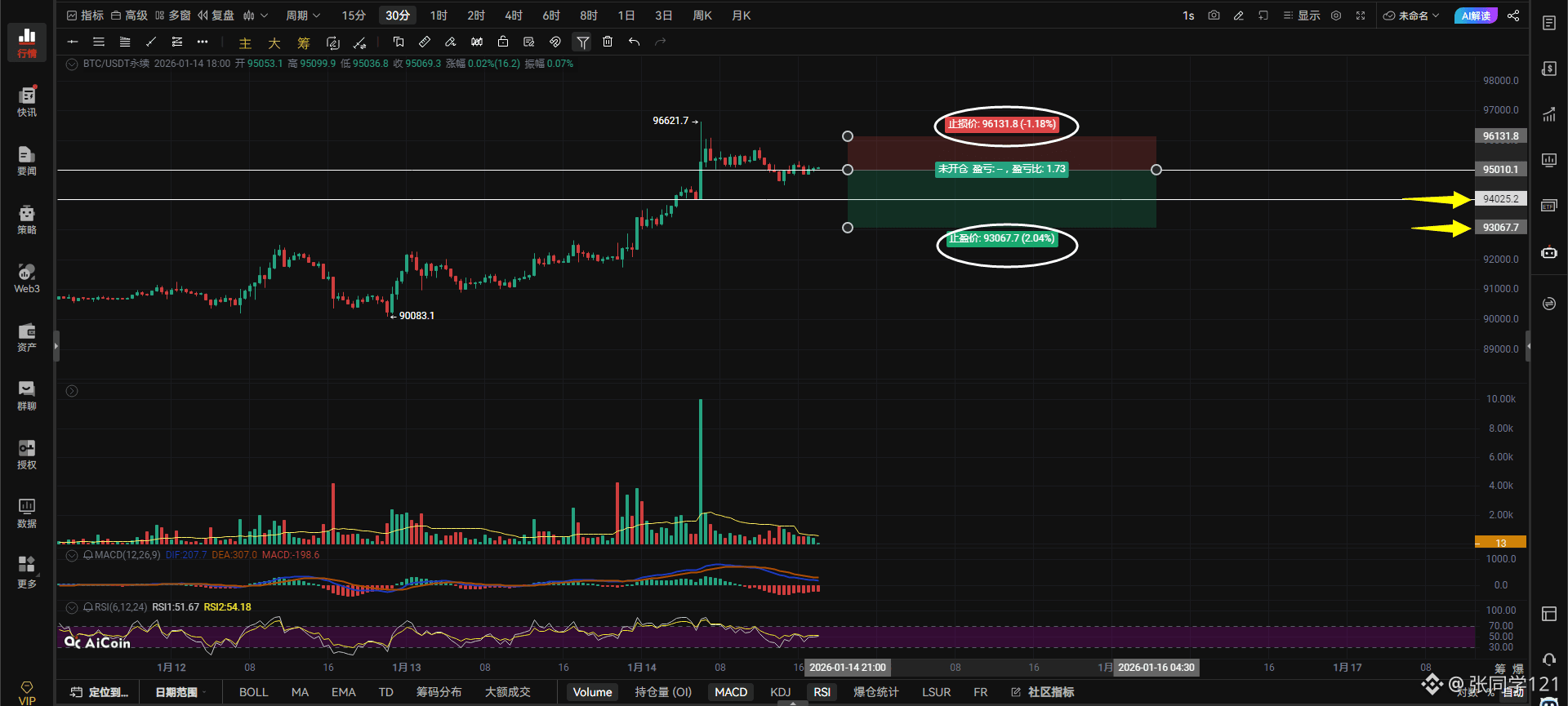Click the 定位到 locate button
This screenshot has height=706, width=1568.
(x=100, y=692)
